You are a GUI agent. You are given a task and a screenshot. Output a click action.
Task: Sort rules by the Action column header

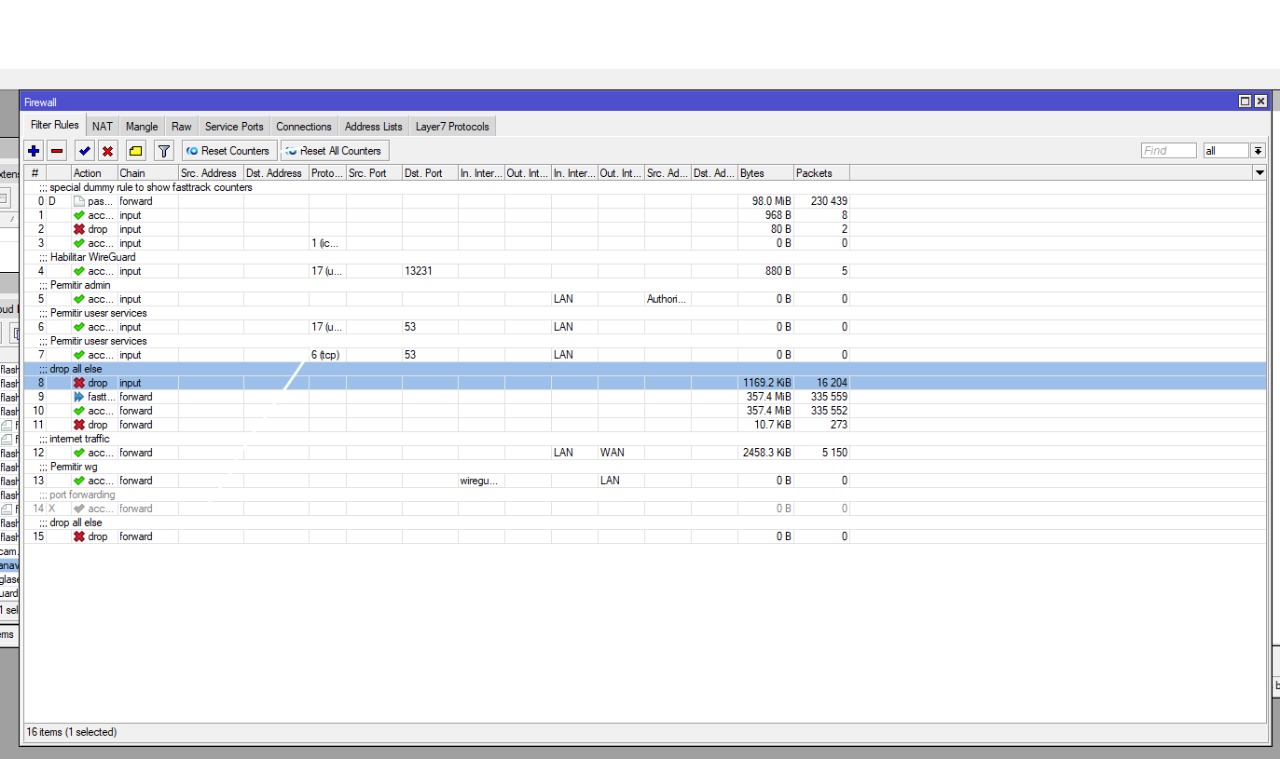pyautogui.click(x=94, y=173)
